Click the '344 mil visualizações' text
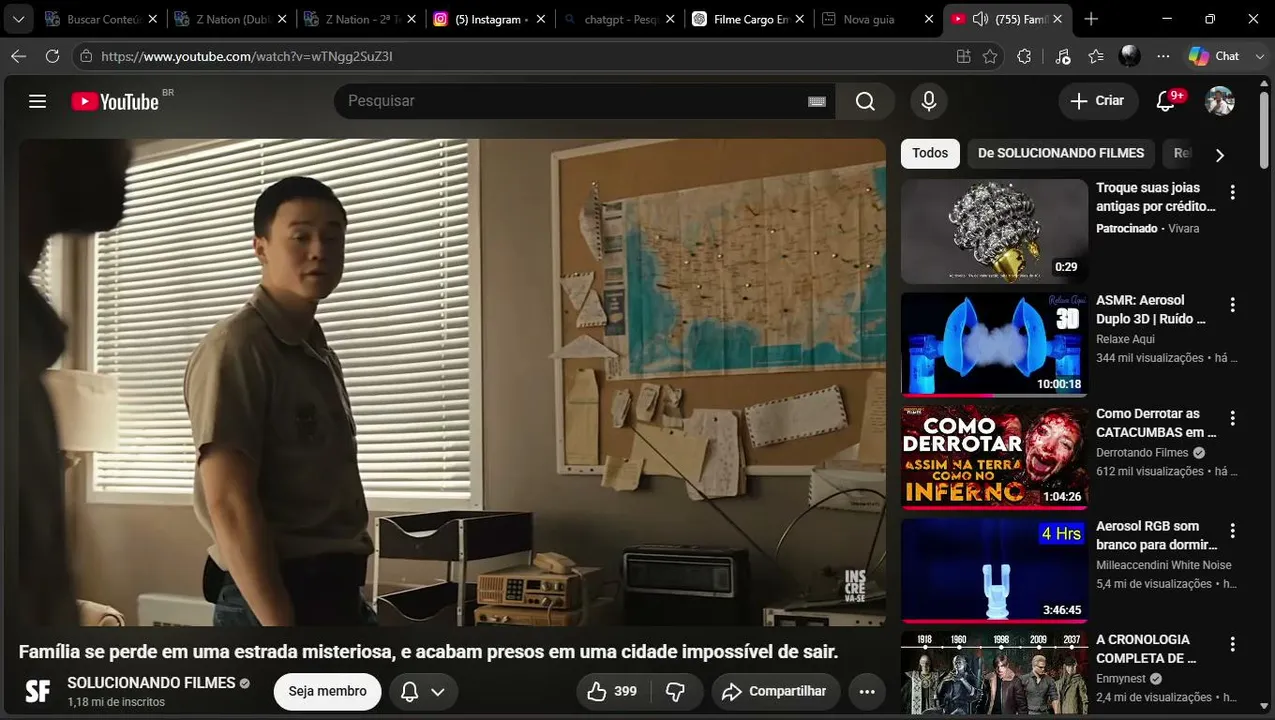Image resolution: width=1275 pixels, height=720 pixels. (1150, 357)
